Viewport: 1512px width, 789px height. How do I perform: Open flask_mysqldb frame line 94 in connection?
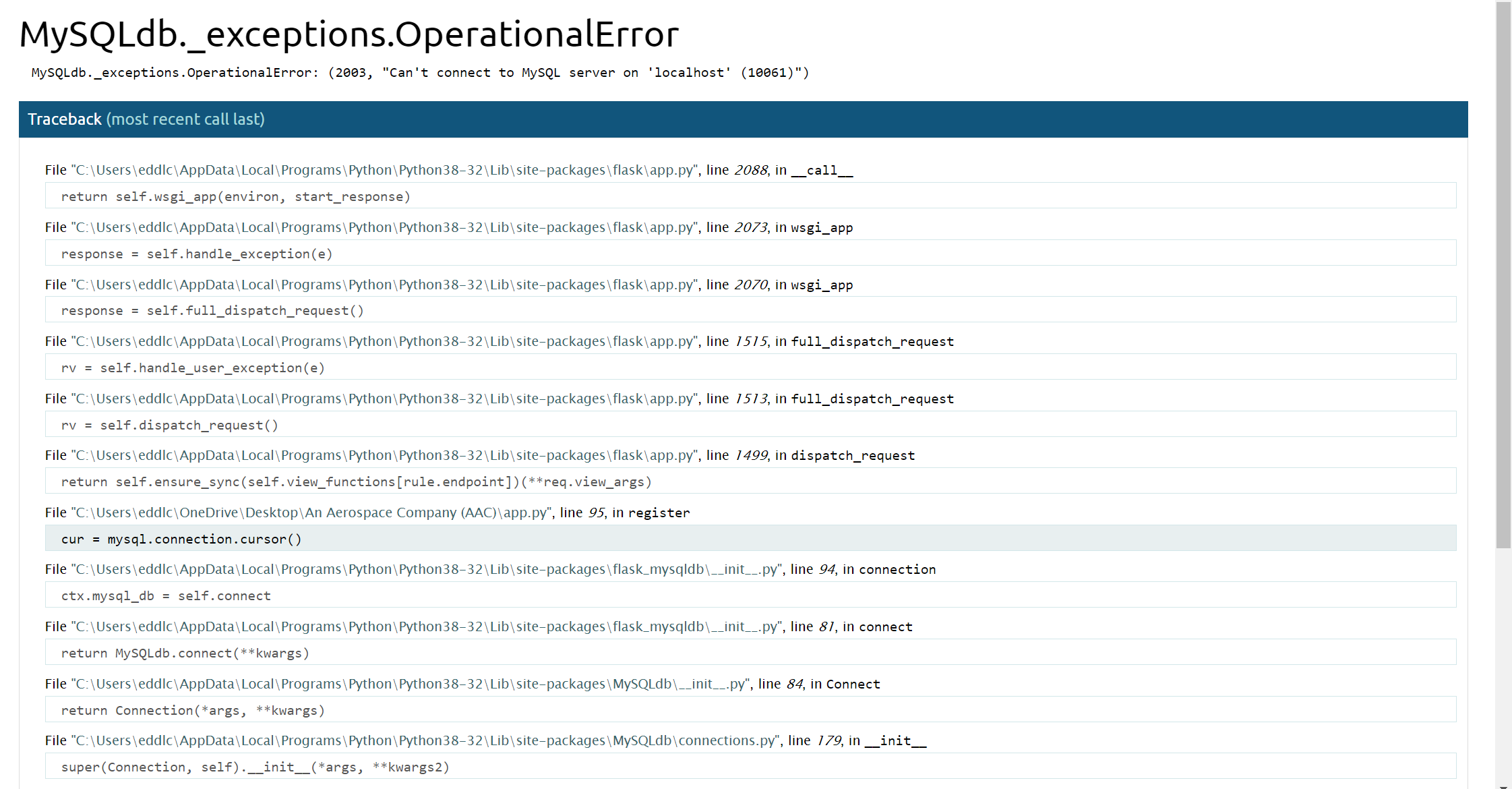[x=491, y=569]
